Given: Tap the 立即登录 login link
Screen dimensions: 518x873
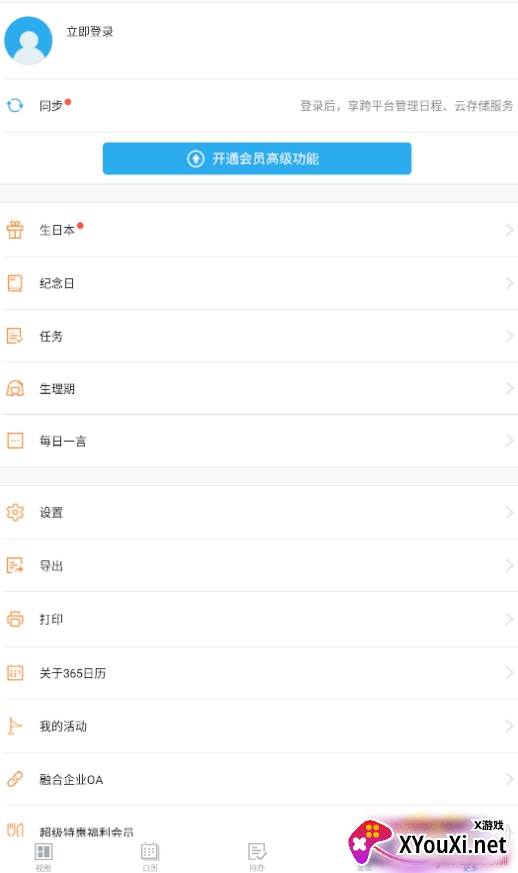Looking at the screenshot, I should (90, 32).
